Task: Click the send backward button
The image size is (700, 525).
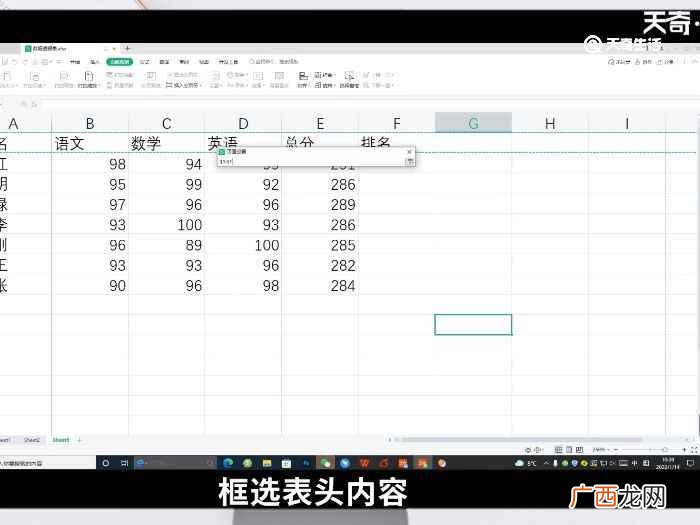Action: (x=377, y=85)
